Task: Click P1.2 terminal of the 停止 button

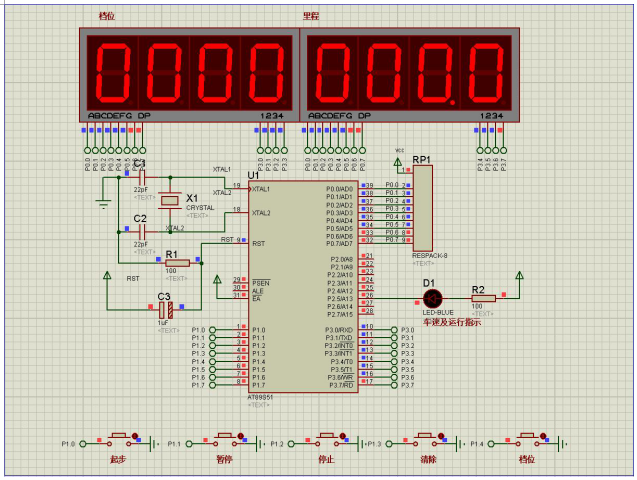Action: point(291,444)
